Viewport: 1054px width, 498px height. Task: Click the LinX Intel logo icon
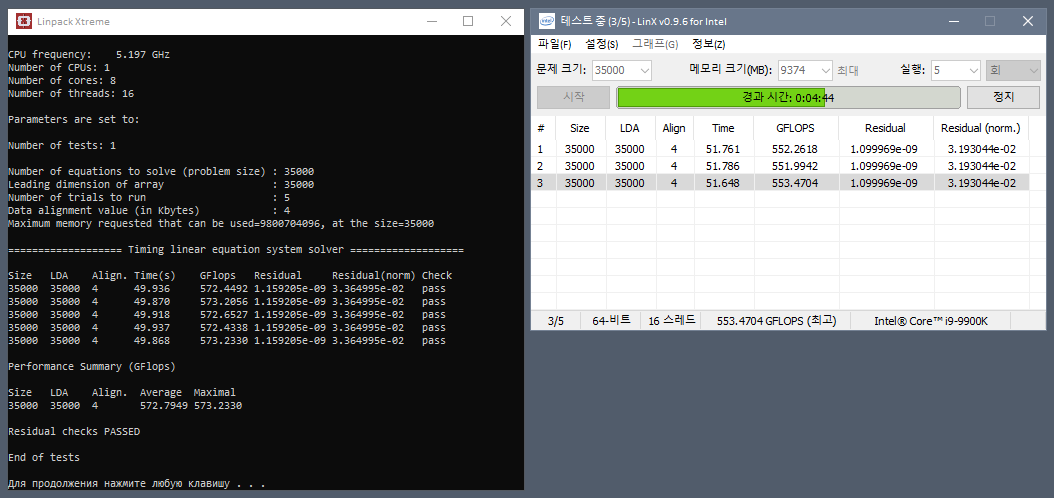pos(547,22)
